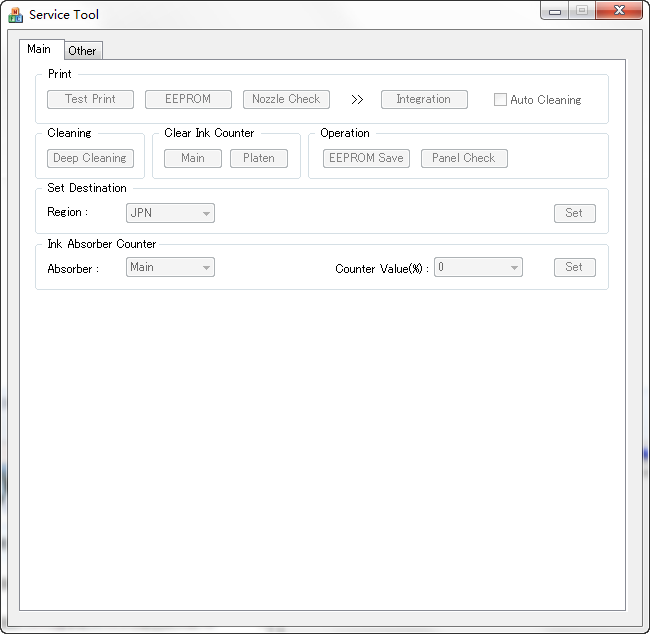Click the Auto Cleaning label text

point(546,100)
